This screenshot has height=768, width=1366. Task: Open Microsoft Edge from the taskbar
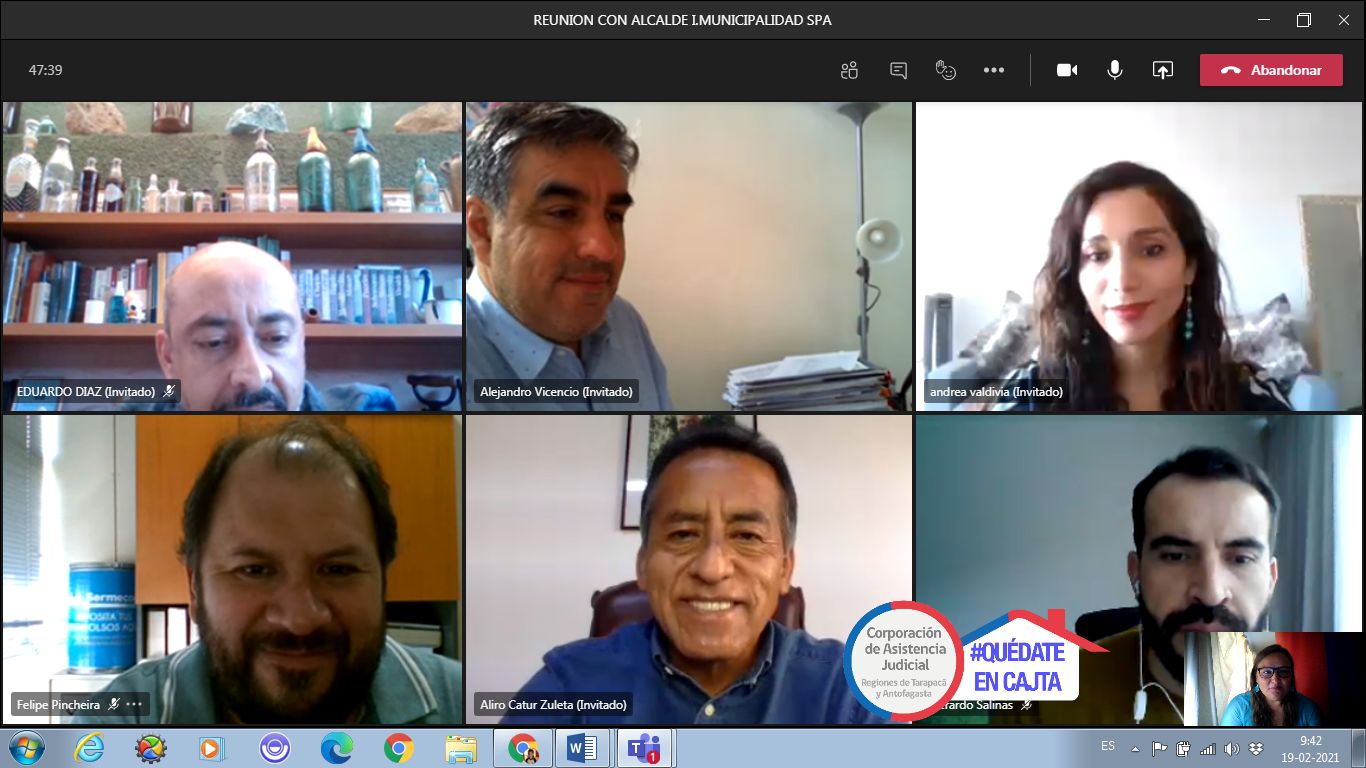(336, 748)
